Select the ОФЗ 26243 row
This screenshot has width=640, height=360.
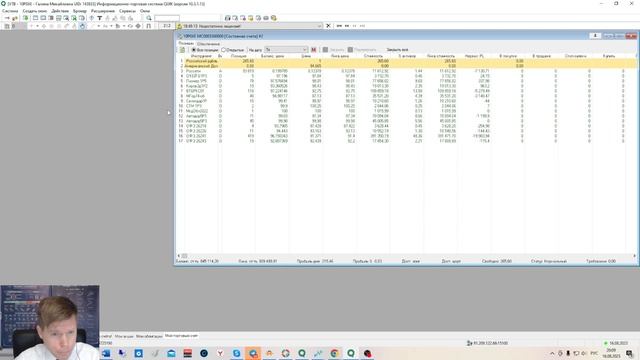406,141
